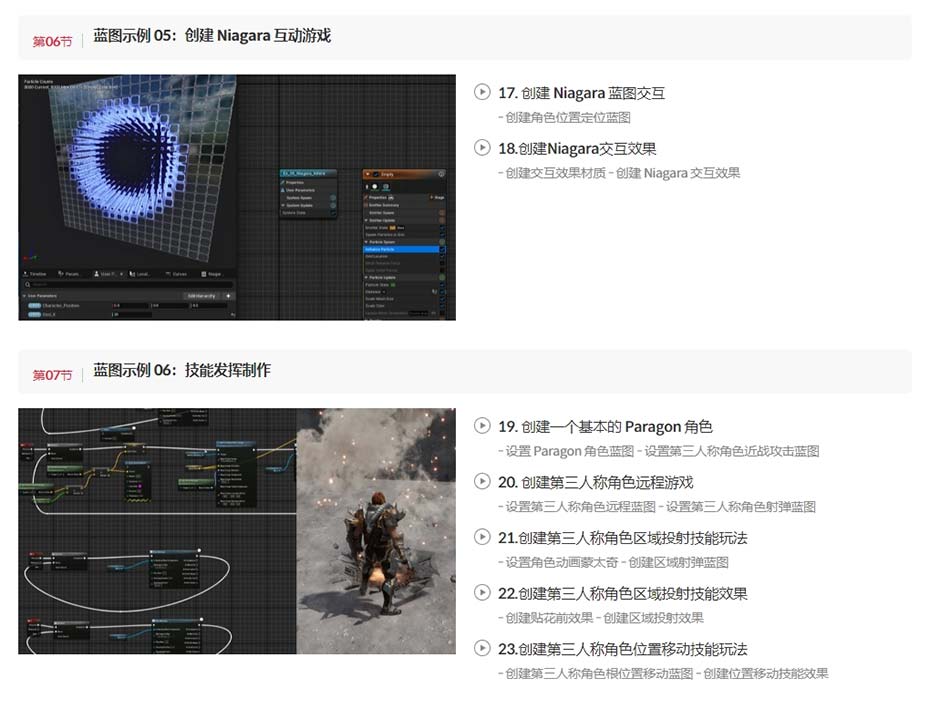
Task: Open lesson title 17. 创建 Niagara 蓝图交互
Action: pos(581,93)
